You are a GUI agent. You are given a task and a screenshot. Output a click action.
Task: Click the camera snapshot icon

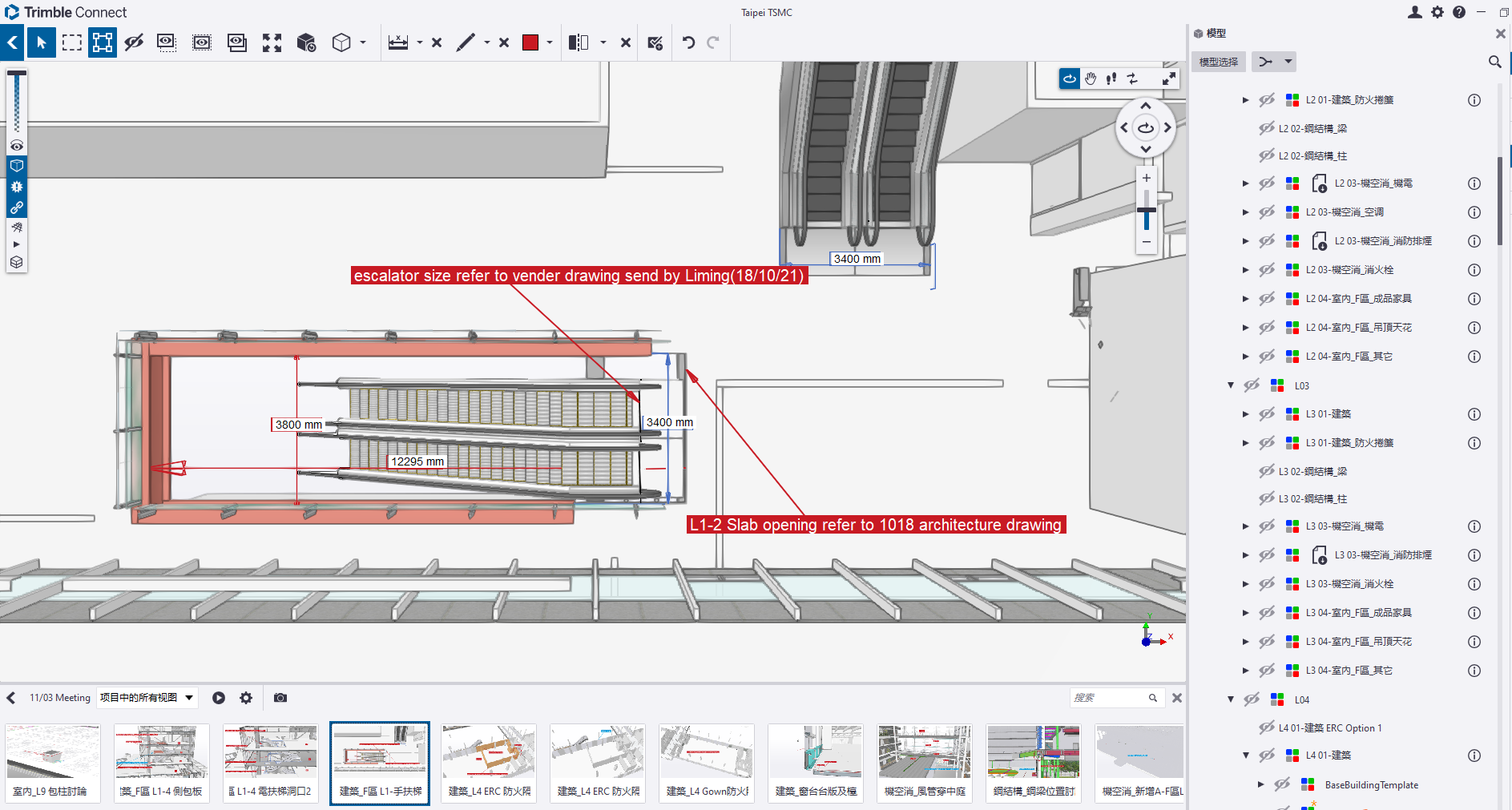click(x=280, y=698)
